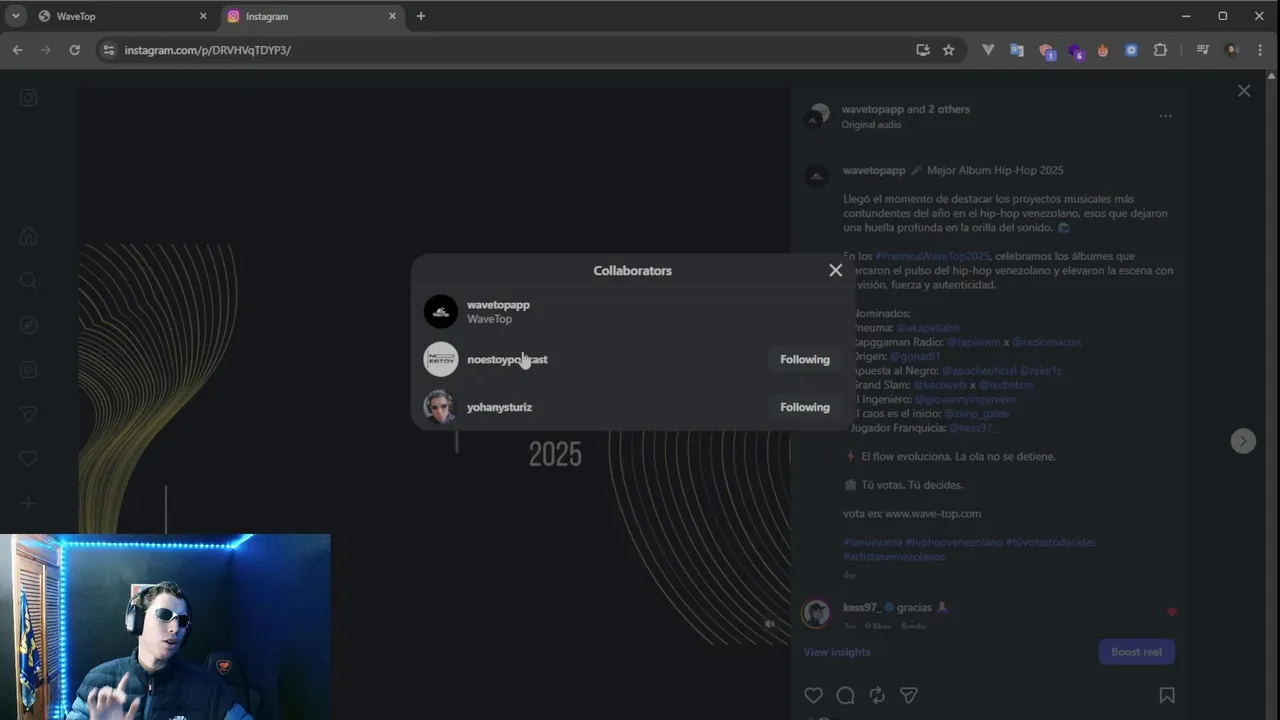
Task: Open kess97_ commenter profile
Action: click(x=862, y=607)
